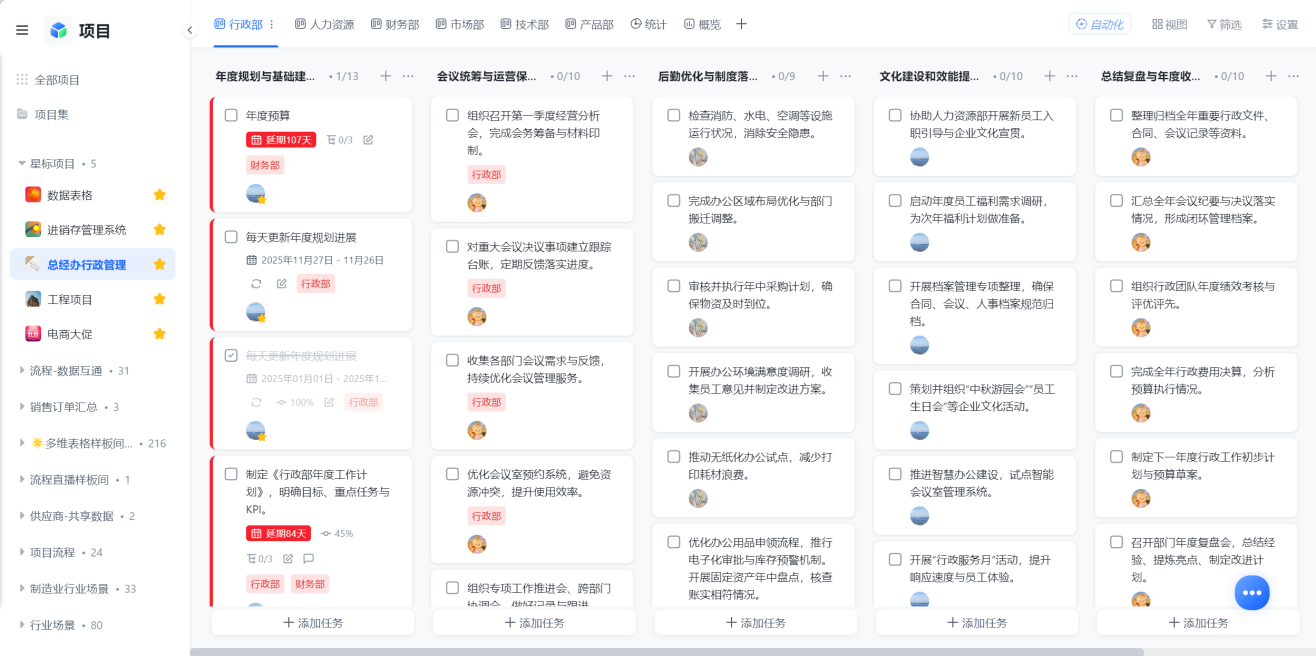This screenshot has width=1316, height=656.
Task: Collapse the 星标项目 section
Action: coord(22,163)
